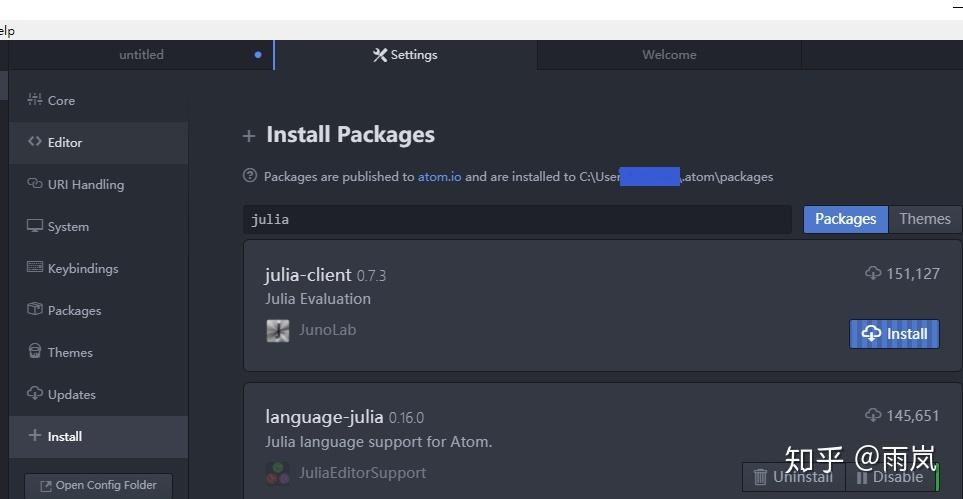The image size is (963, 499).
Task: Switch search to Themes
Action: click(924, 219)
